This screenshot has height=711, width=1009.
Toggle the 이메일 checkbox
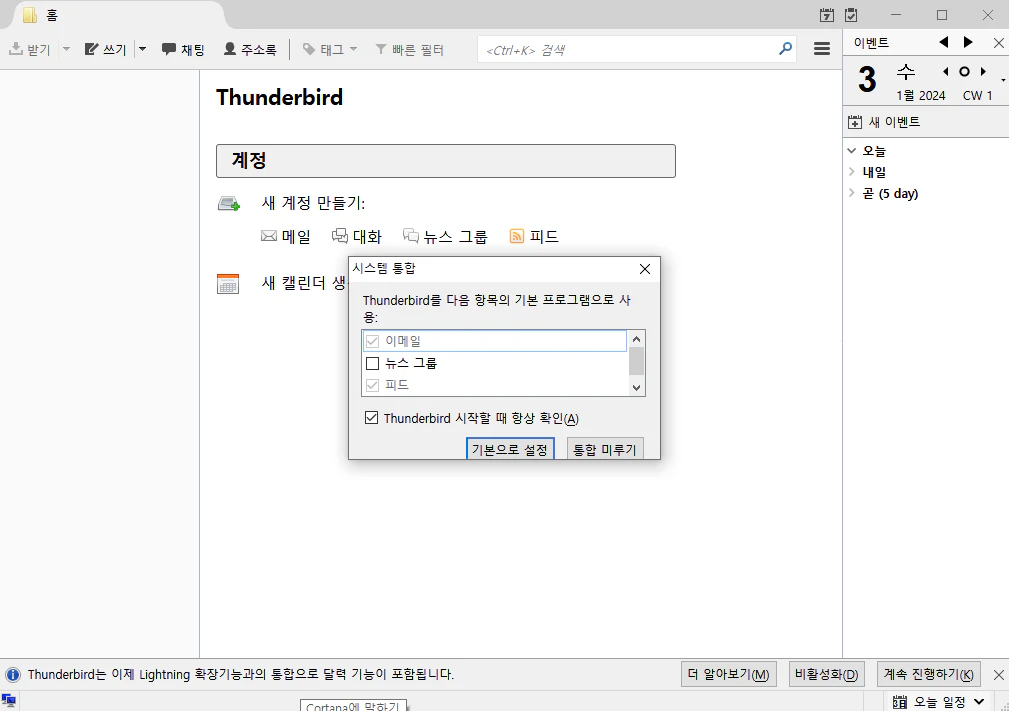(x=372, y=341)
